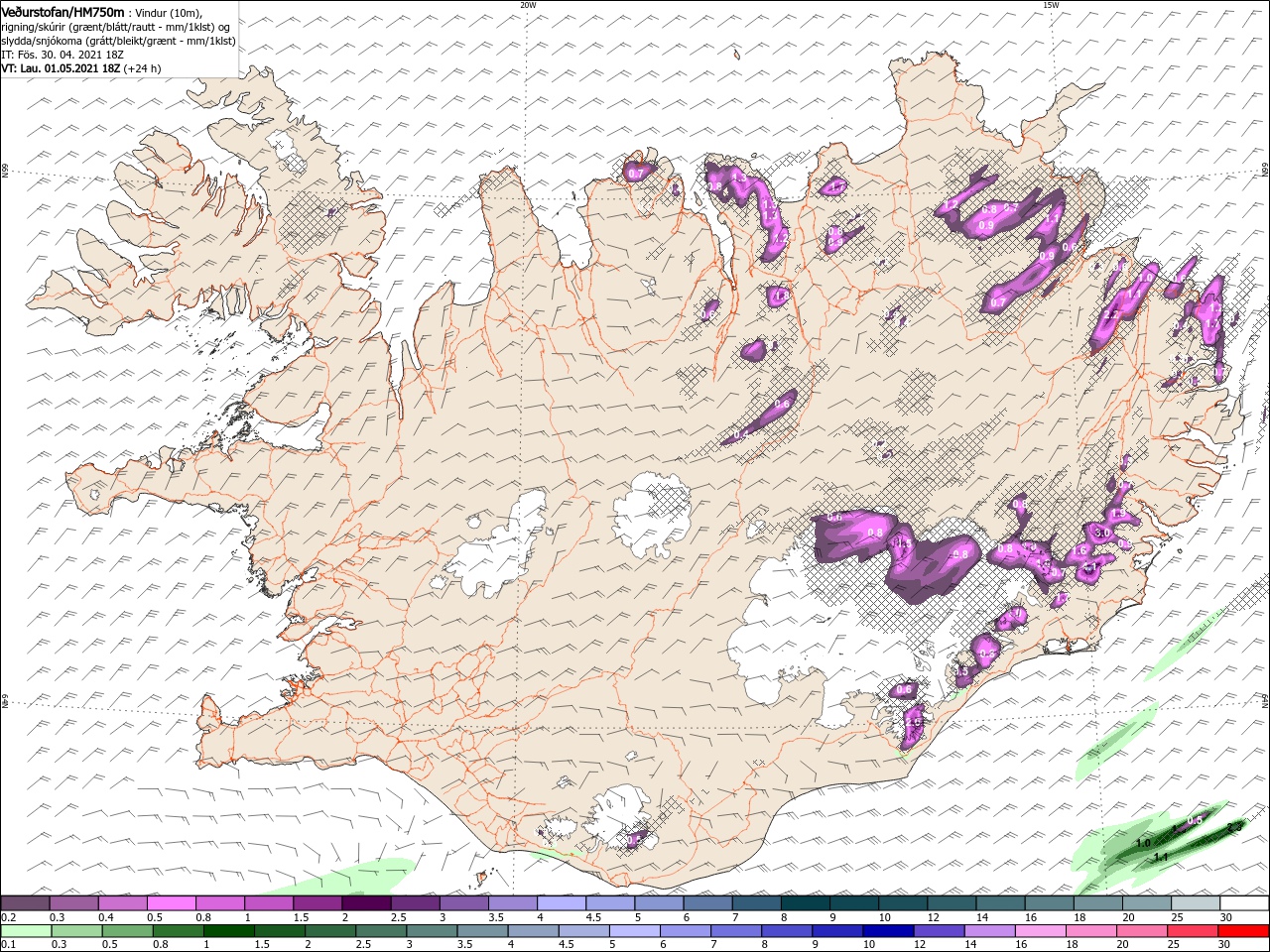The width and height of the screenshot is (1270, 952).
Task: Pick upper-scale swatch between 0.2 and 0.3
Action: [x=25, y=903]
